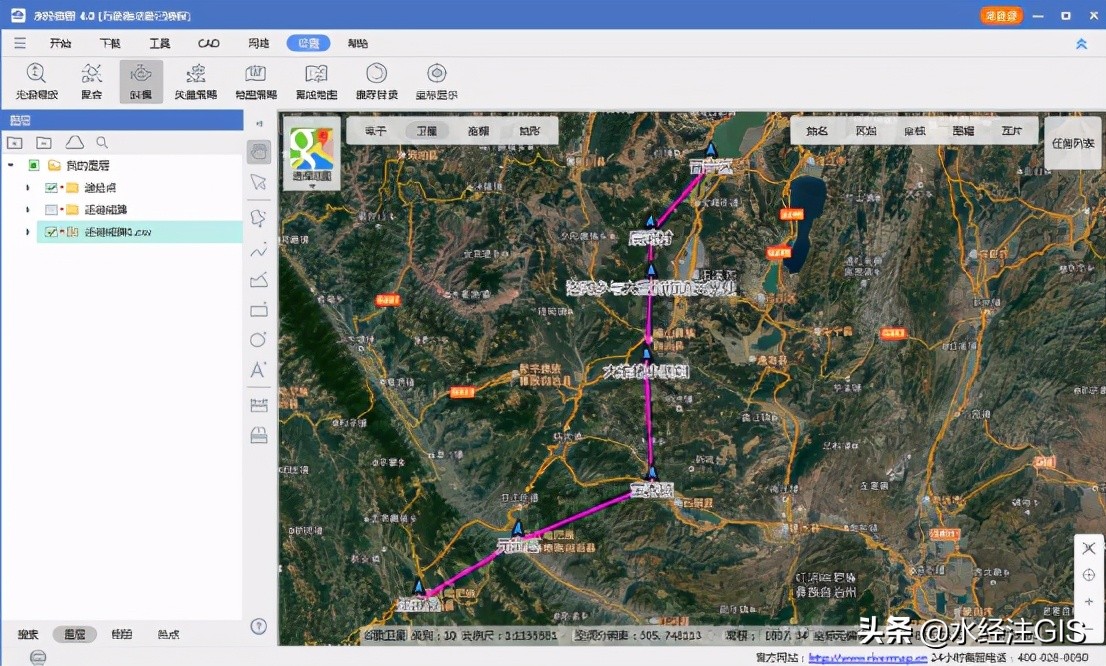Click the chat bubble icon in the bottom-left corner

(38, 658)
